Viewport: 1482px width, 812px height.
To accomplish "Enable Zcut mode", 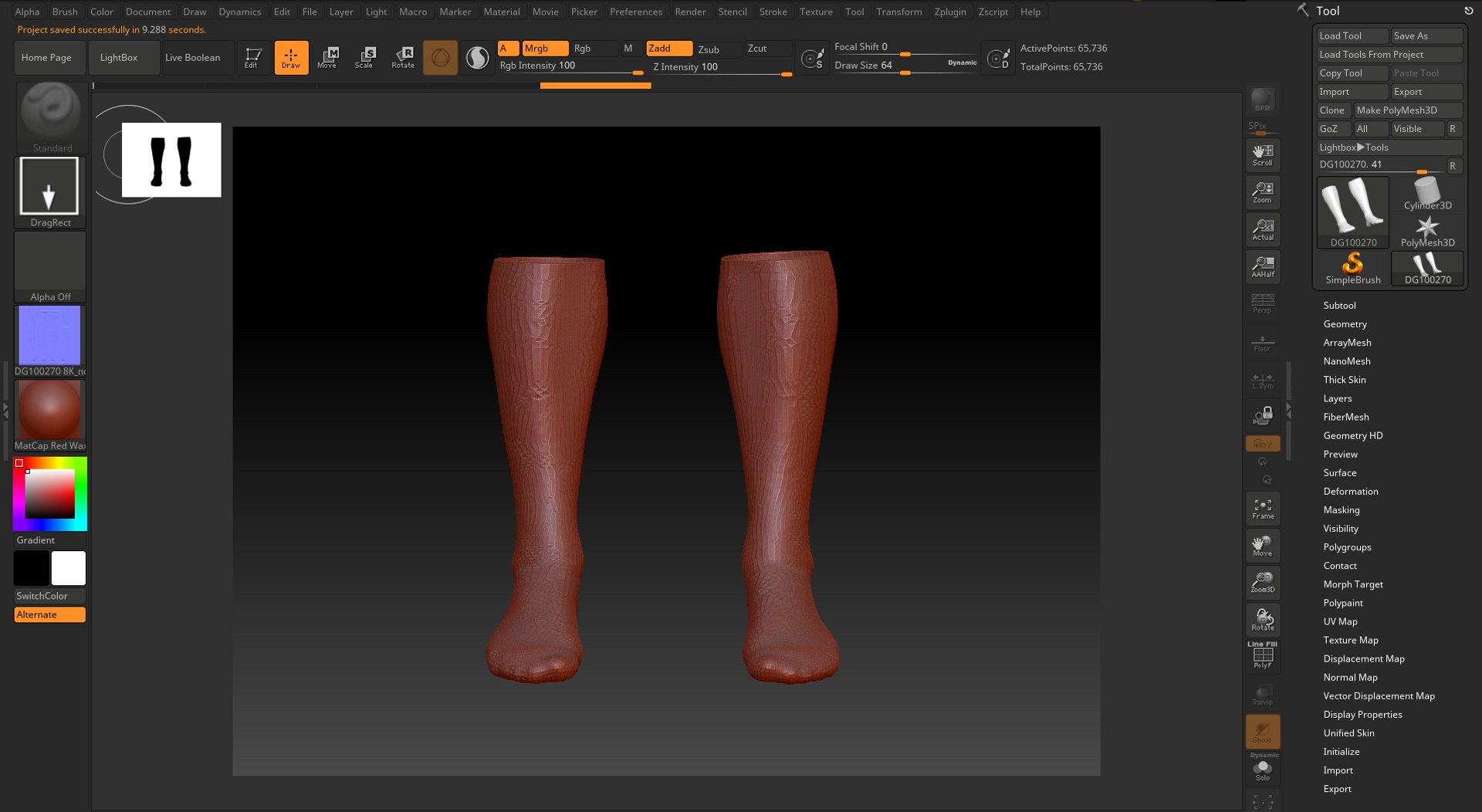I will pyautogui.click(x=768, y=49).
